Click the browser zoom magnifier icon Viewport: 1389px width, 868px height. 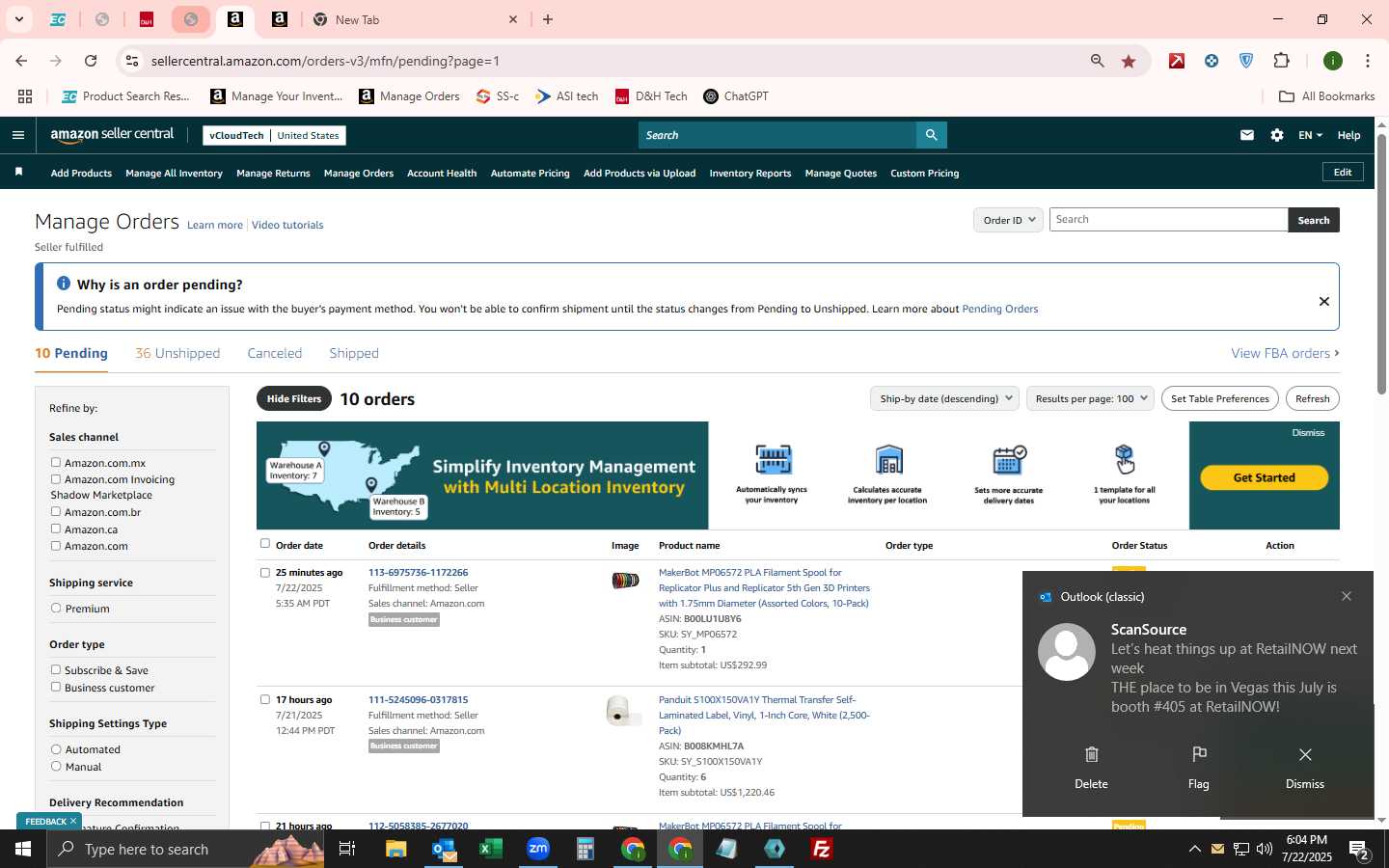(1097, 61)
